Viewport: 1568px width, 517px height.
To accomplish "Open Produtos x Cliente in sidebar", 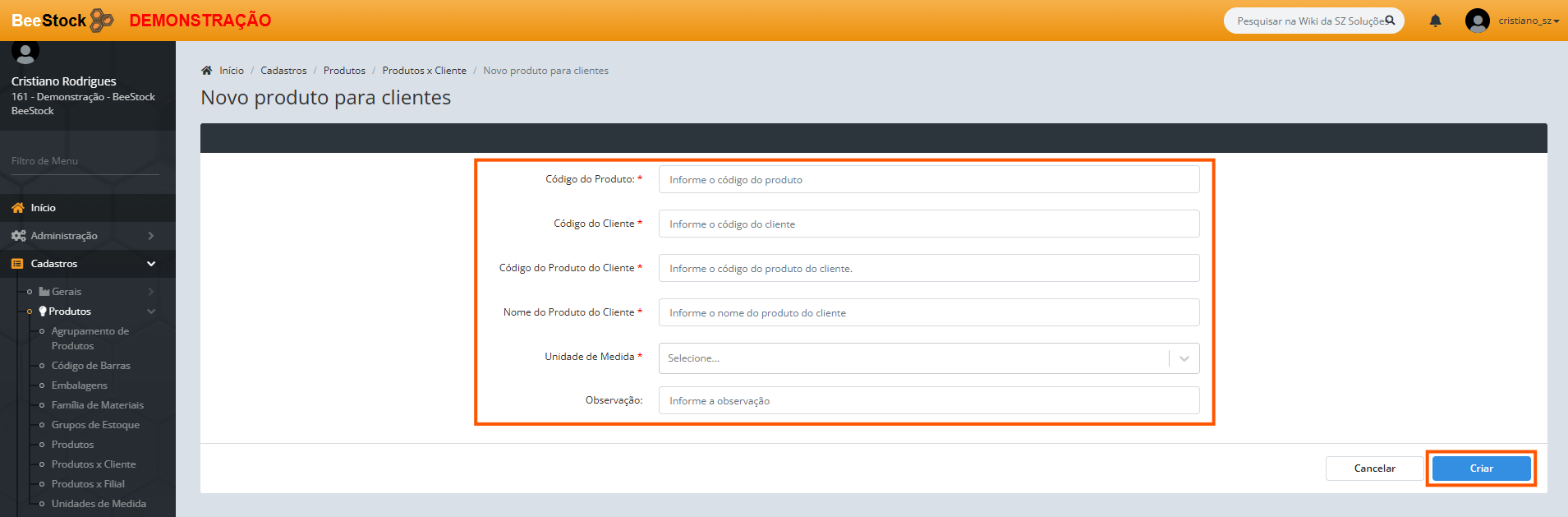I will 94,464.
